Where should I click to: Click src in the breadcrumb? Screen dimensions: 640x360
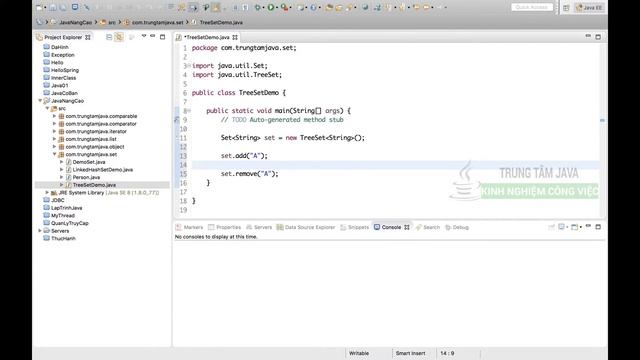(111, 22)
